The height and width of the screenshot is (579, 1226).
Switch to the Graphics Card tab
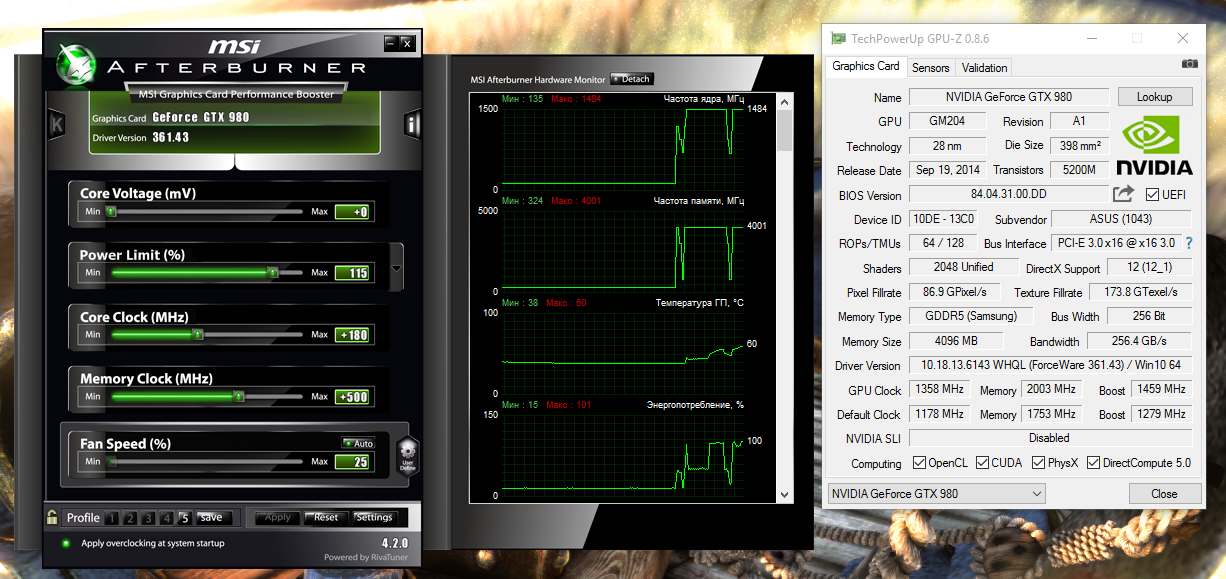click(x=866, y=66)
